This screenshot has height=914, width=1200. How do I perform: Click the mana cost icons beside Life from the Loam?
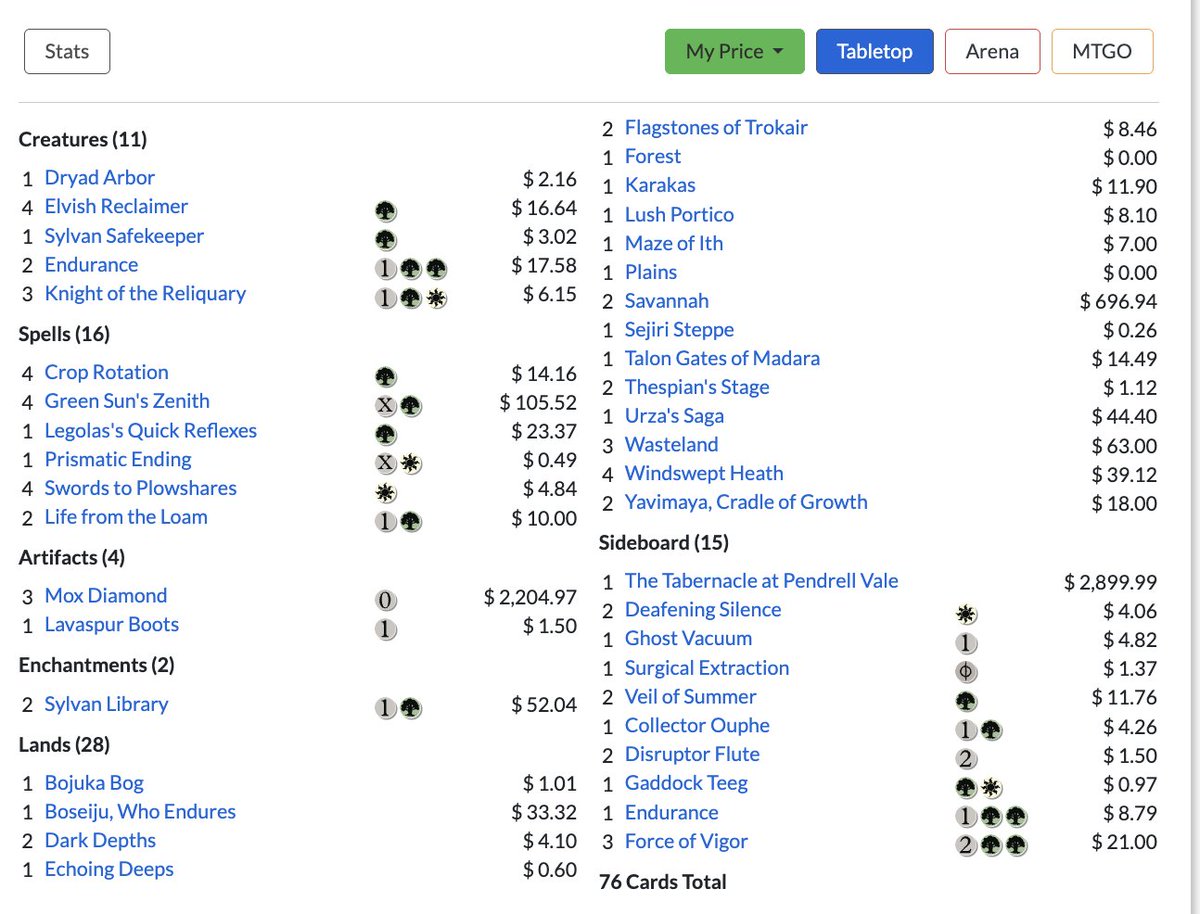398,521
